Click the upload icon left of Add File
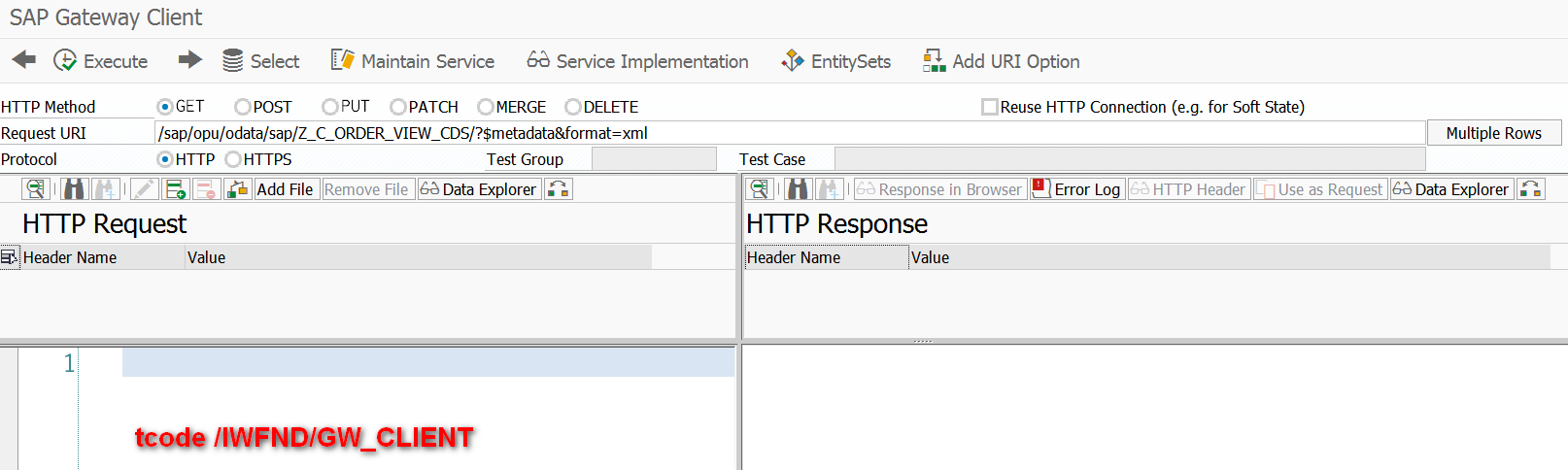The image size is (1568, 470). coord(238,189)
